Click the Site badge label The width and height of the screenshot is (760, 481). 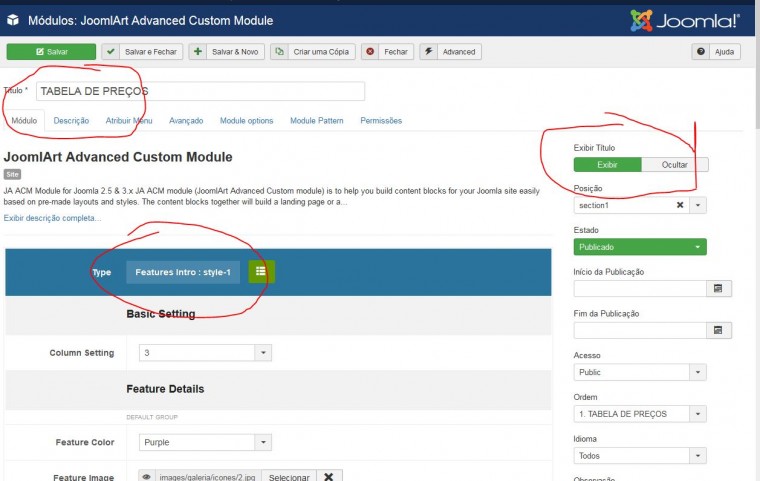tap(13, 175)
